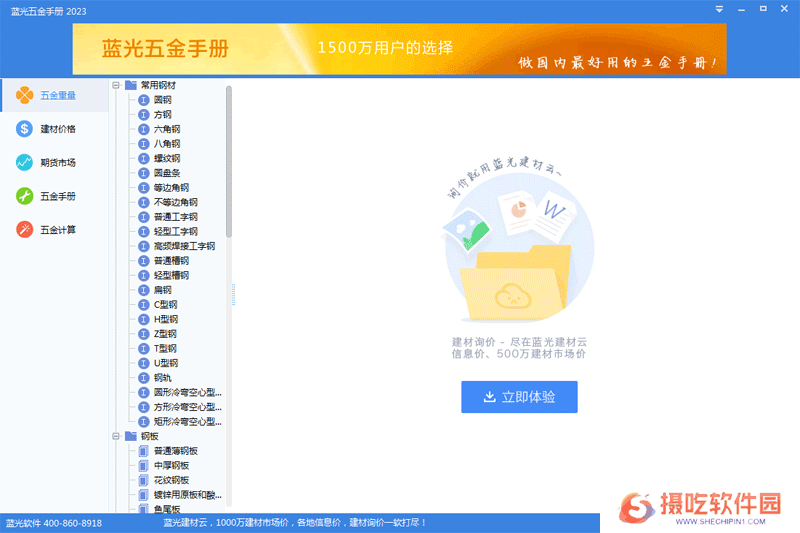The width and height of the screenshot is (800, 533).
Task: Click the green wrench 五金手册 icon
Action: pos(24,196)
